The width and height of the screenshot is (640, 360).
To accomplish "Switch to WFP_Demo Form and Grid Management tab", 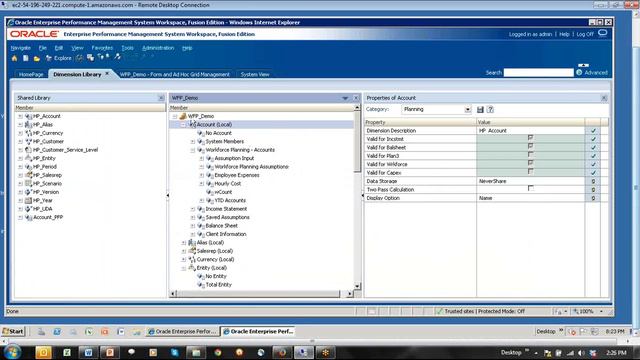I will click(175, 74).
